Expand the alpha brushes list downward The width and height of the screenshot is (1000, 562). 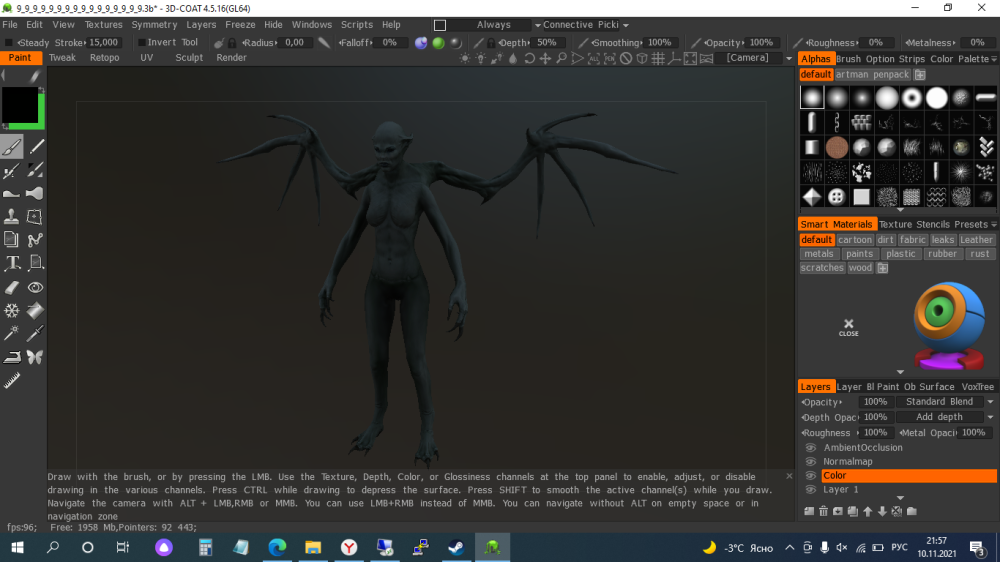tap(900, 209)
